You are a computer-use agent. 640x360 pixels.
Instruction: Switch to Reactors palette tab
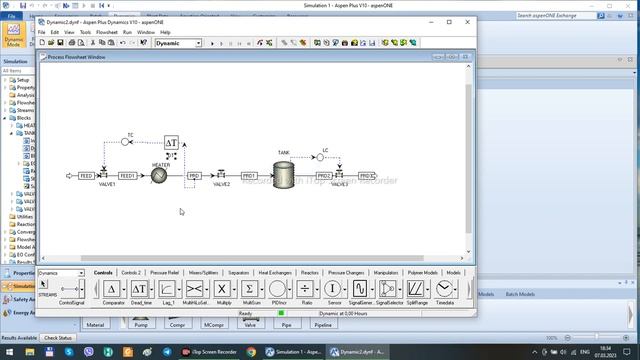point(309,273)
